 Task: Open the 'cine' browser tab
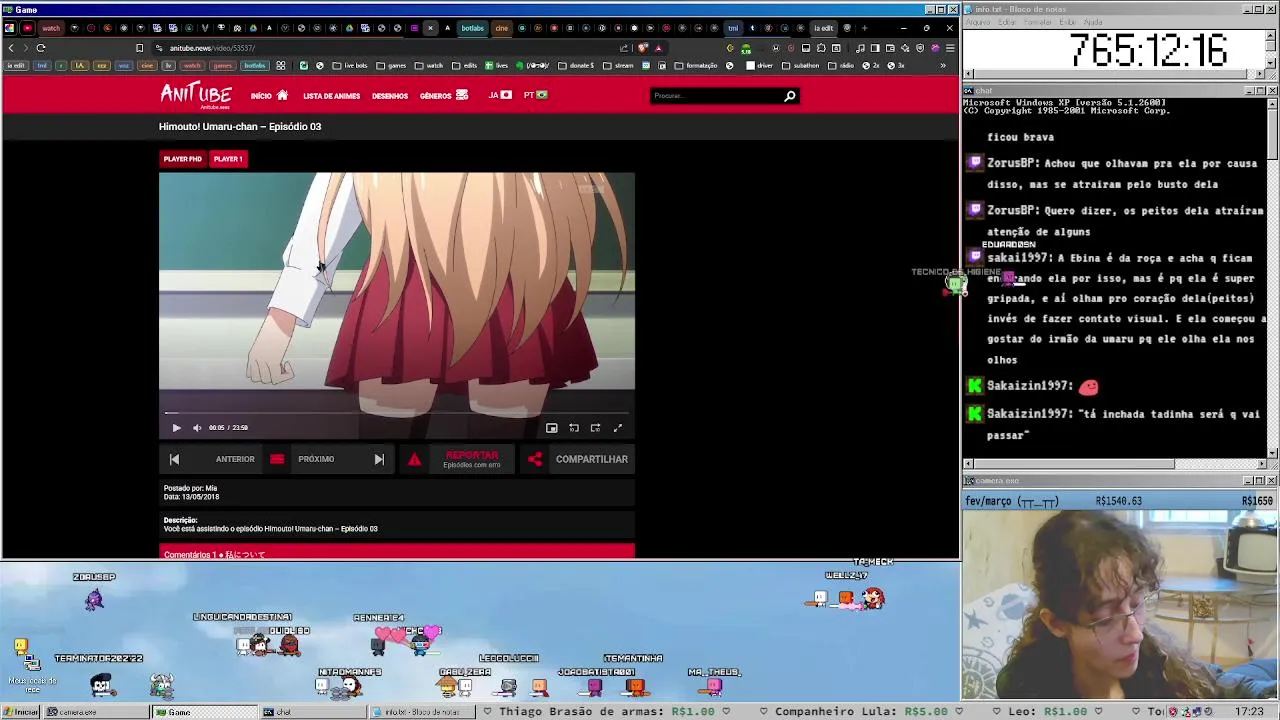[502, 28]
